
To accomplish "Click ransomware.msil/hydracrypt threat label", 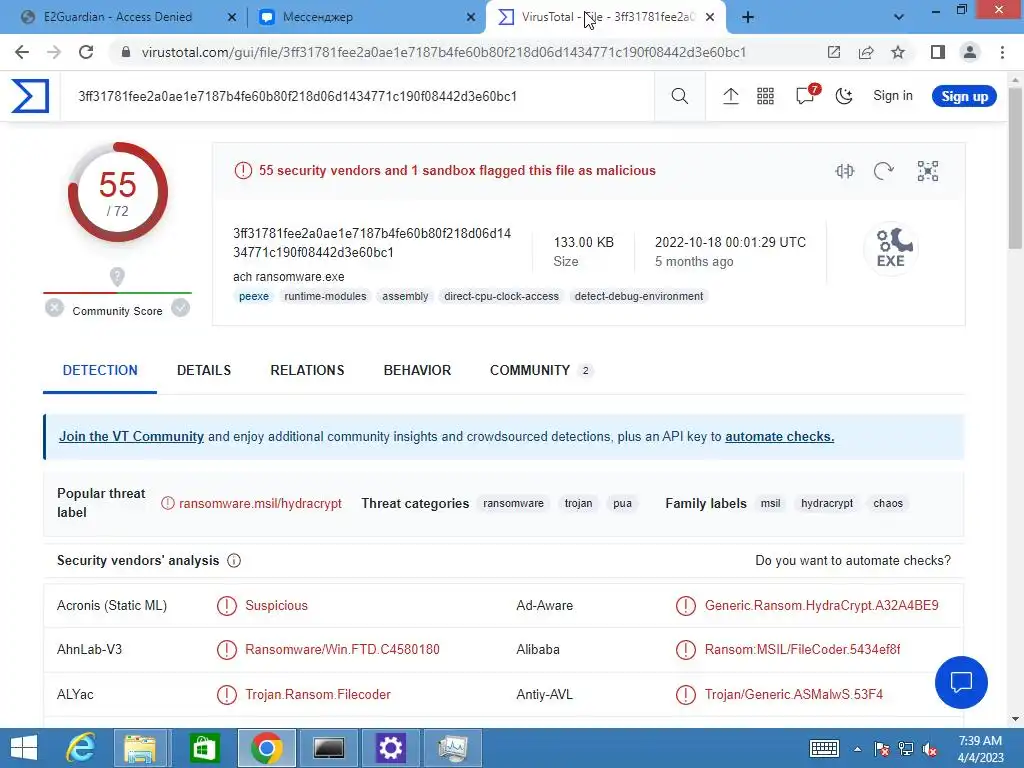I will [260, 504].
